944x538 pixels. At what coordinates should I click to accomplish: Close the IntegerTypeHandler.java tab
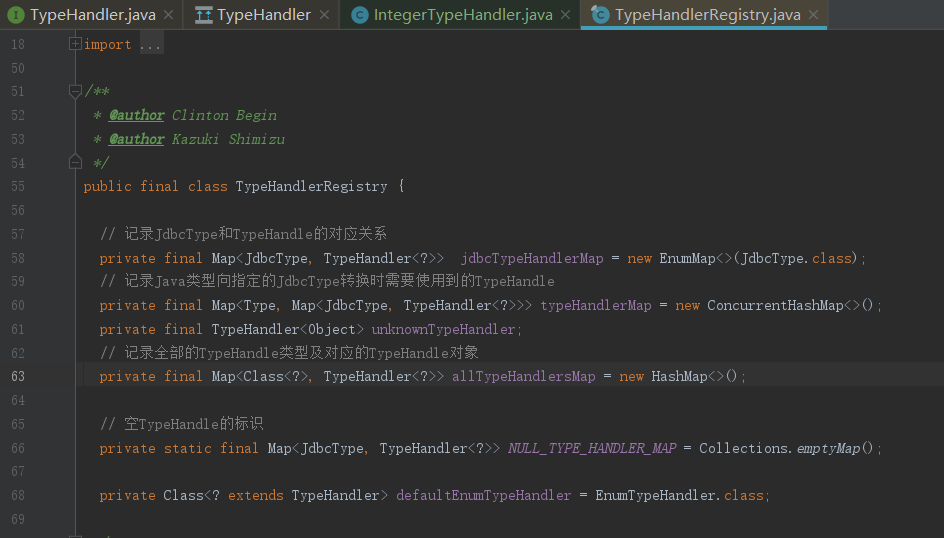tap(565, 14)
